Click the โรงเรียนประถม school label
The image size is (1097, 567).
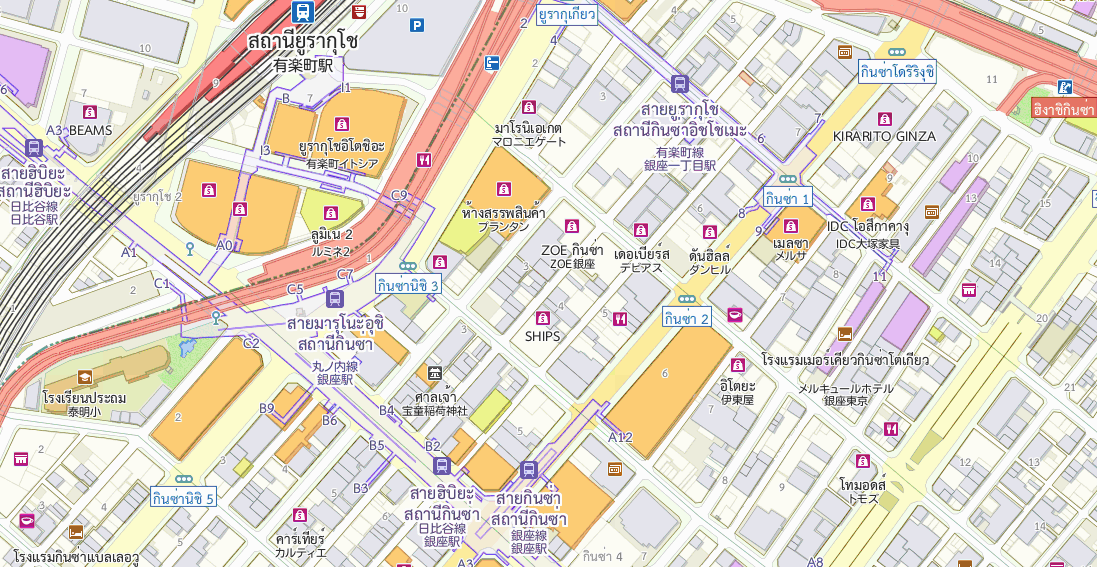click(x=84, y=398)
